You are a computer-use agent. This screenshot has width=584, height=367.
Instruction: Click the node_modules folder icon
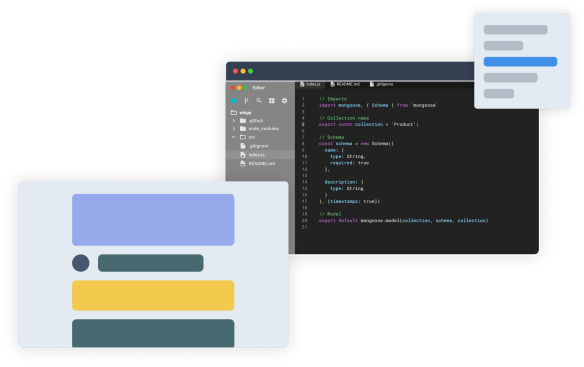[x=243, y=129]
